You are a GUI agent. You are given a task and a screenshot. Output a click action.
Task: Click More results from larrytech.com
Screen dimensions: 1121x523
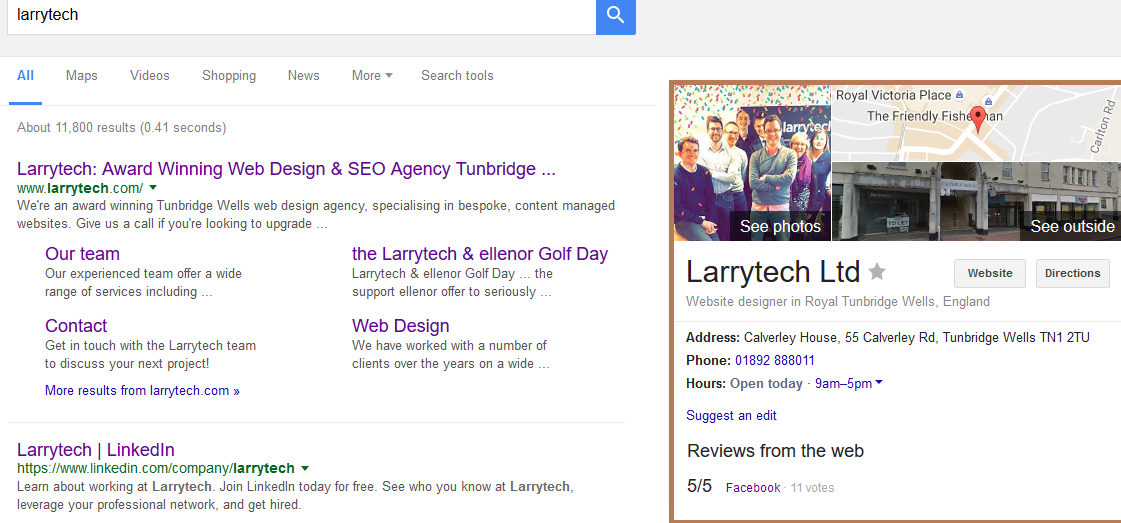tap(142, 391)
